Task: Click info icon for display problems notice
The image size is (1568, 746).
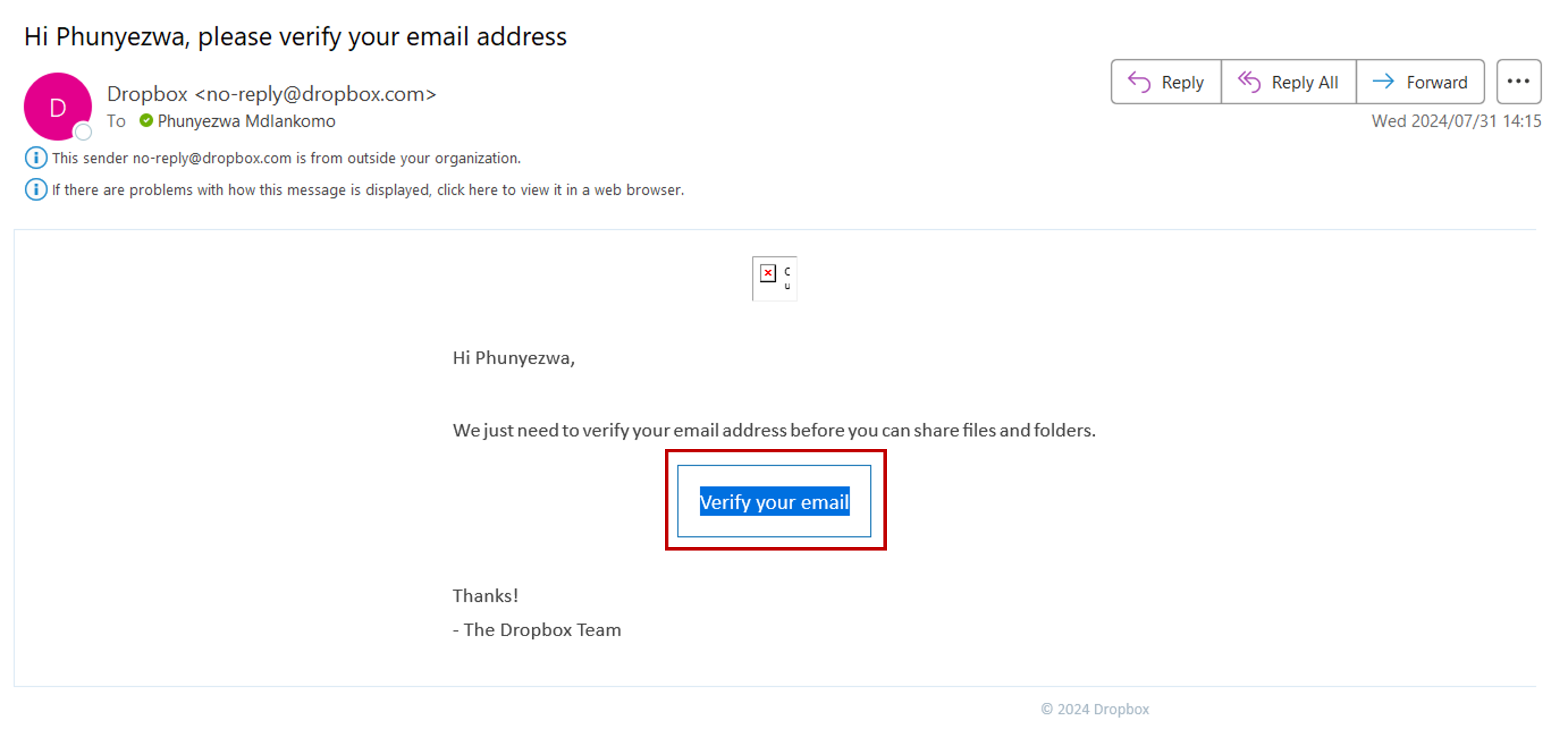Action: (x=36, y=190)
